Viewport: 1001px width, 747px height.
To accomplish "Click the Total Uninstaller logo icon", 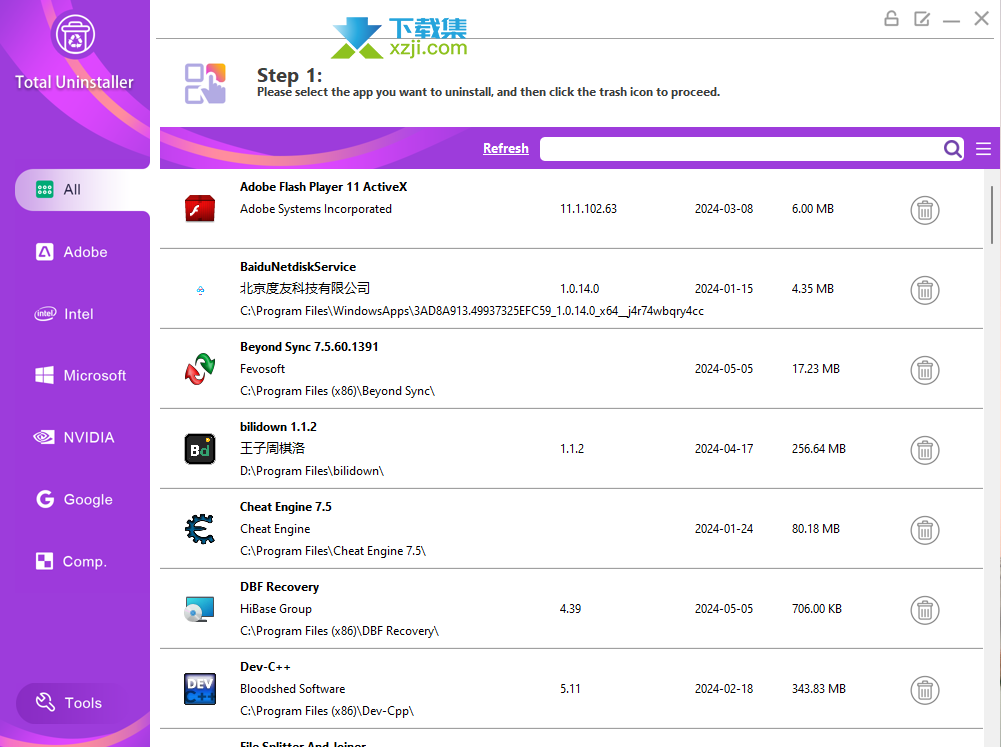I will tap(75, 36).
